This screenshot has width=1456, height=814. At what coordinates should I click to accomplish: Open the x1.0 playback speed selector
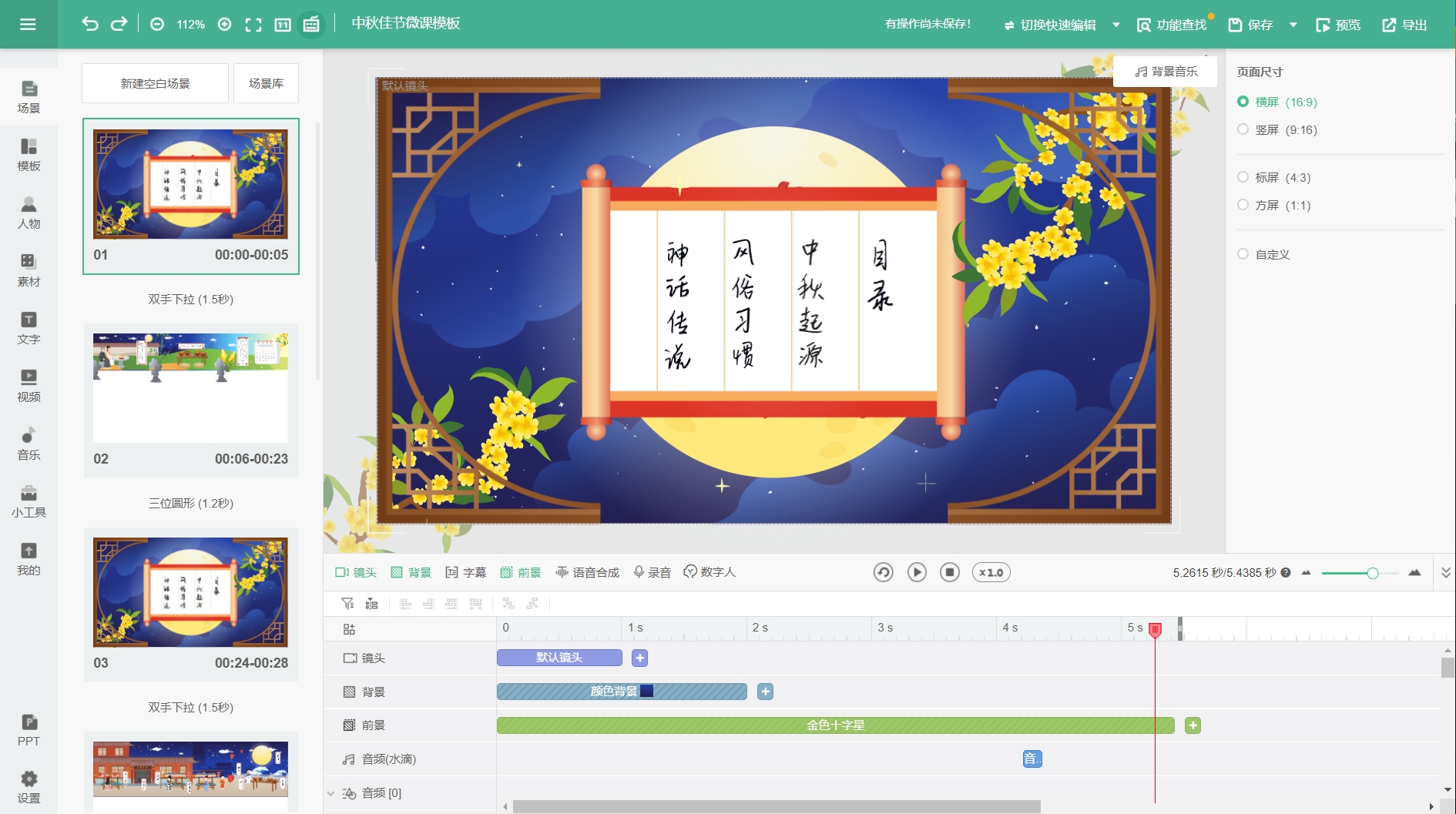coord(991,572)
